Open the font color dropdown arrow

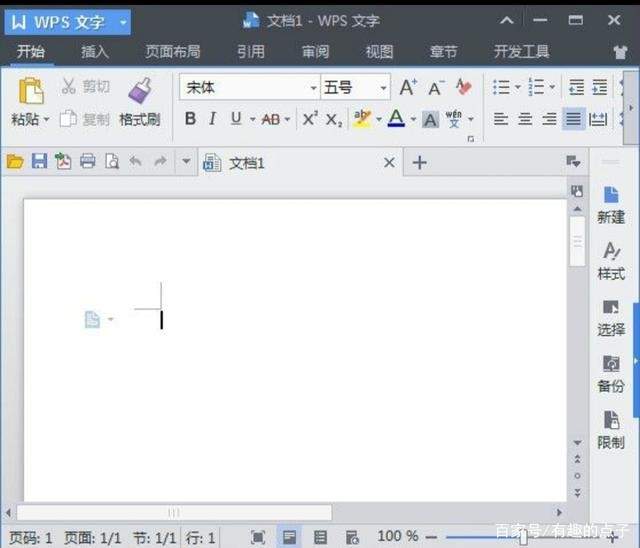413,120
